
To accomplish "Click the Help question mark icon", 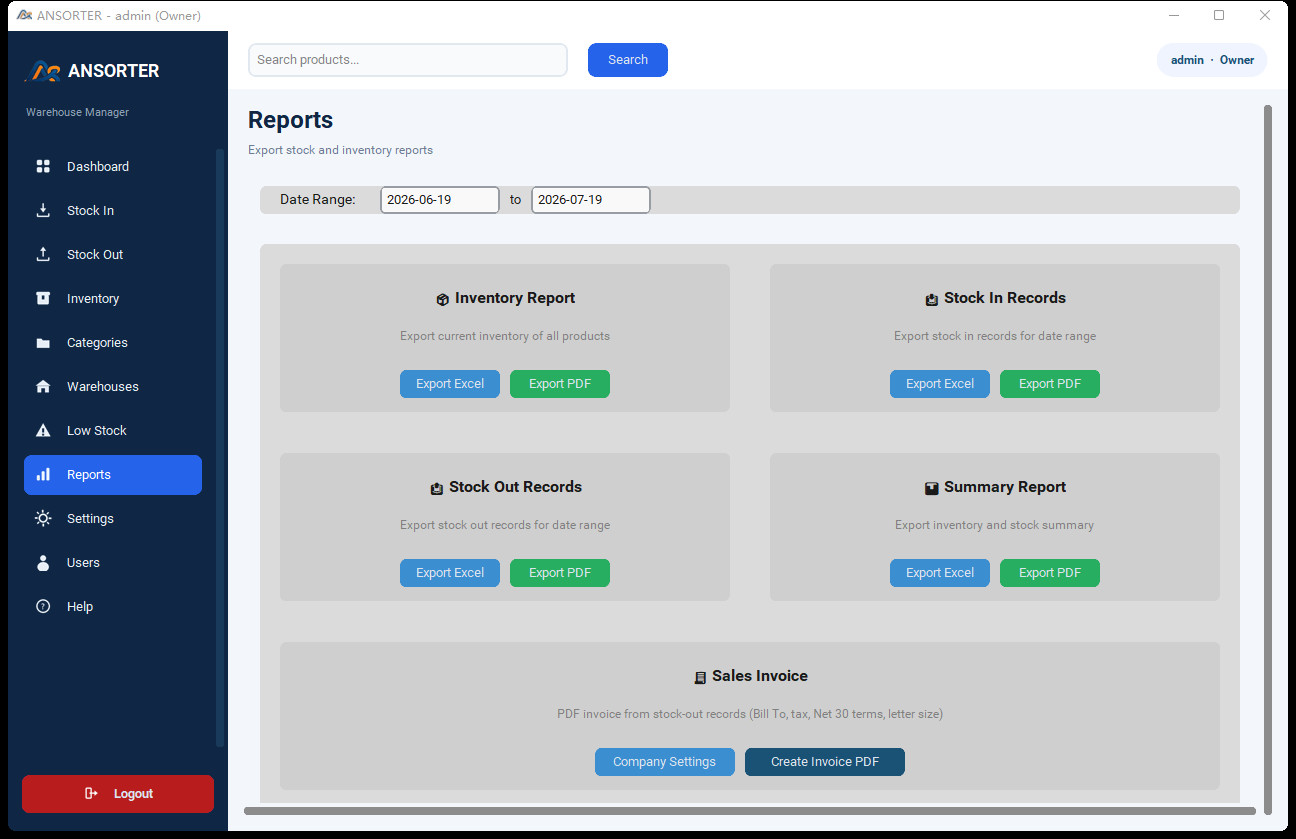I will click(x=43, y=606).
